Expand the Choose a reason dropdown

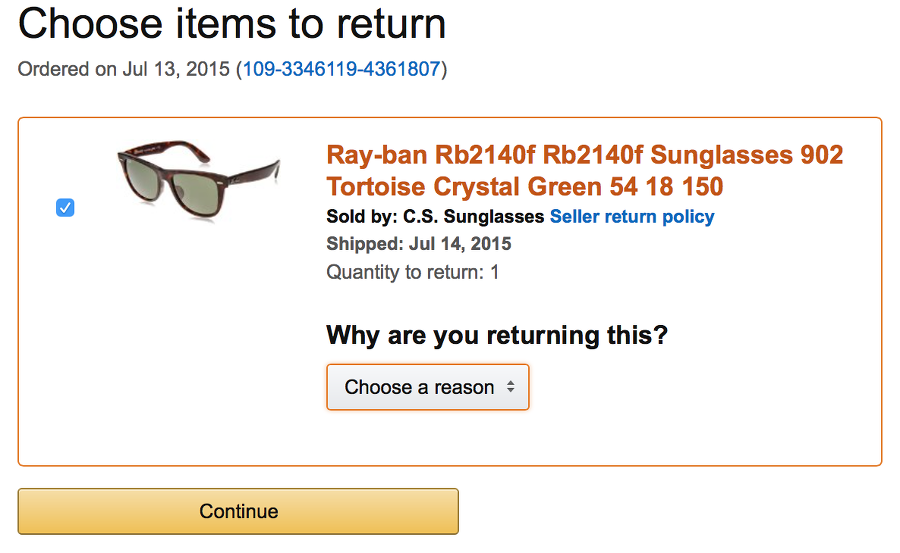427,387
